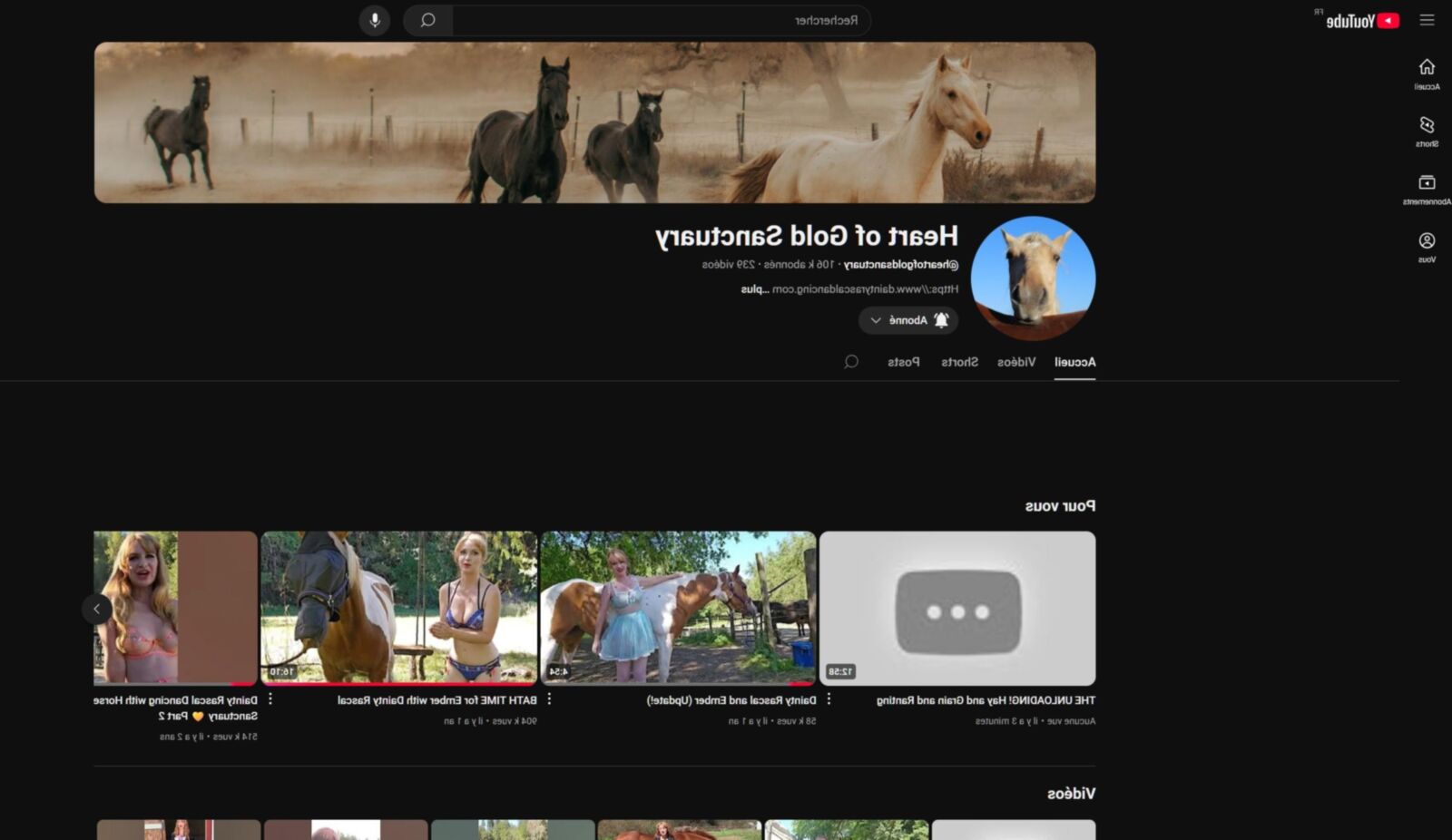Open the BATH TIME for Ember thumbnail
1452x840 pixels.
click(398, 608)
